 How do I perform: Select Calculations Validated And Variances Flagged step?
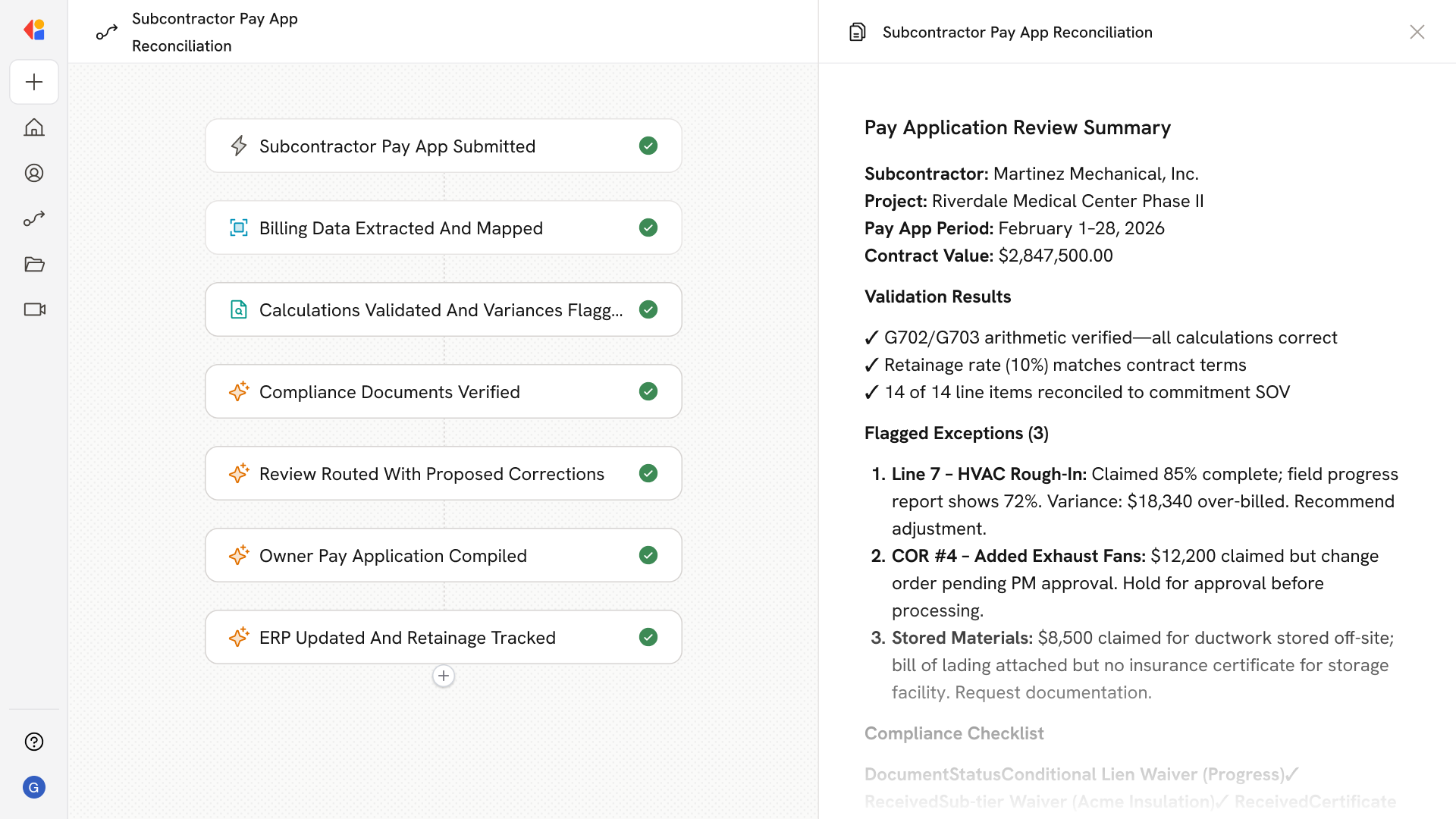point(440,309)
